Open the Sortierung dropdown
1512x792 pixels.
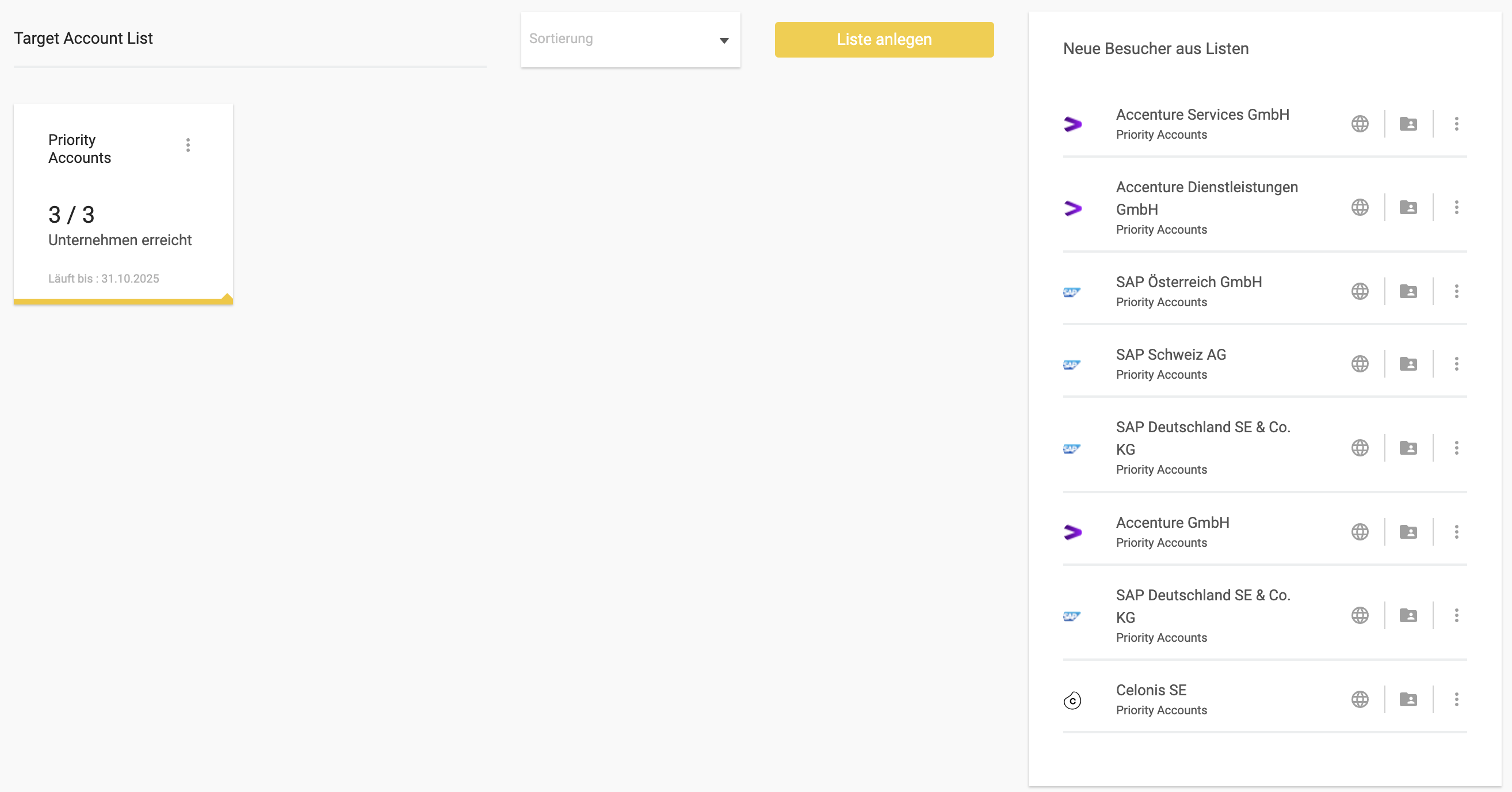pos(631,39)
